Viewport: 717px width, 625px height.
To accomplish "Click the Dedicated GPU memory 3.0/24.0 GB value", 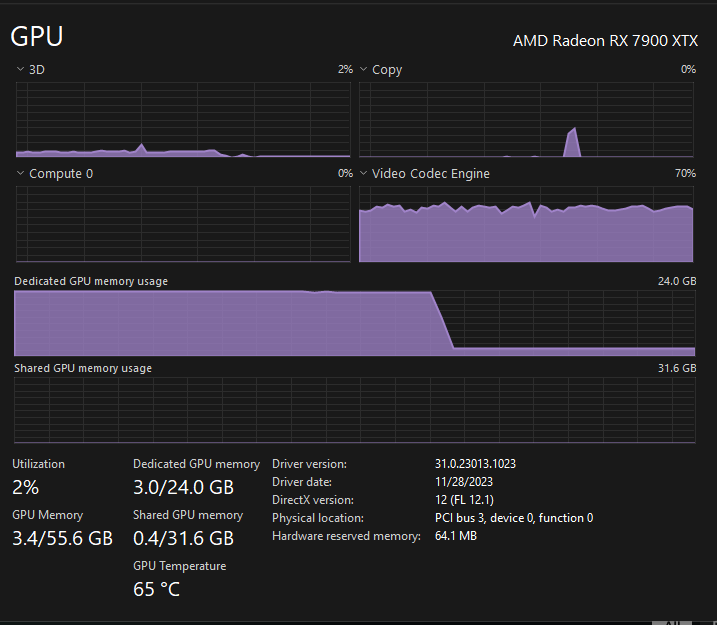I will click(x=183, y=487).
